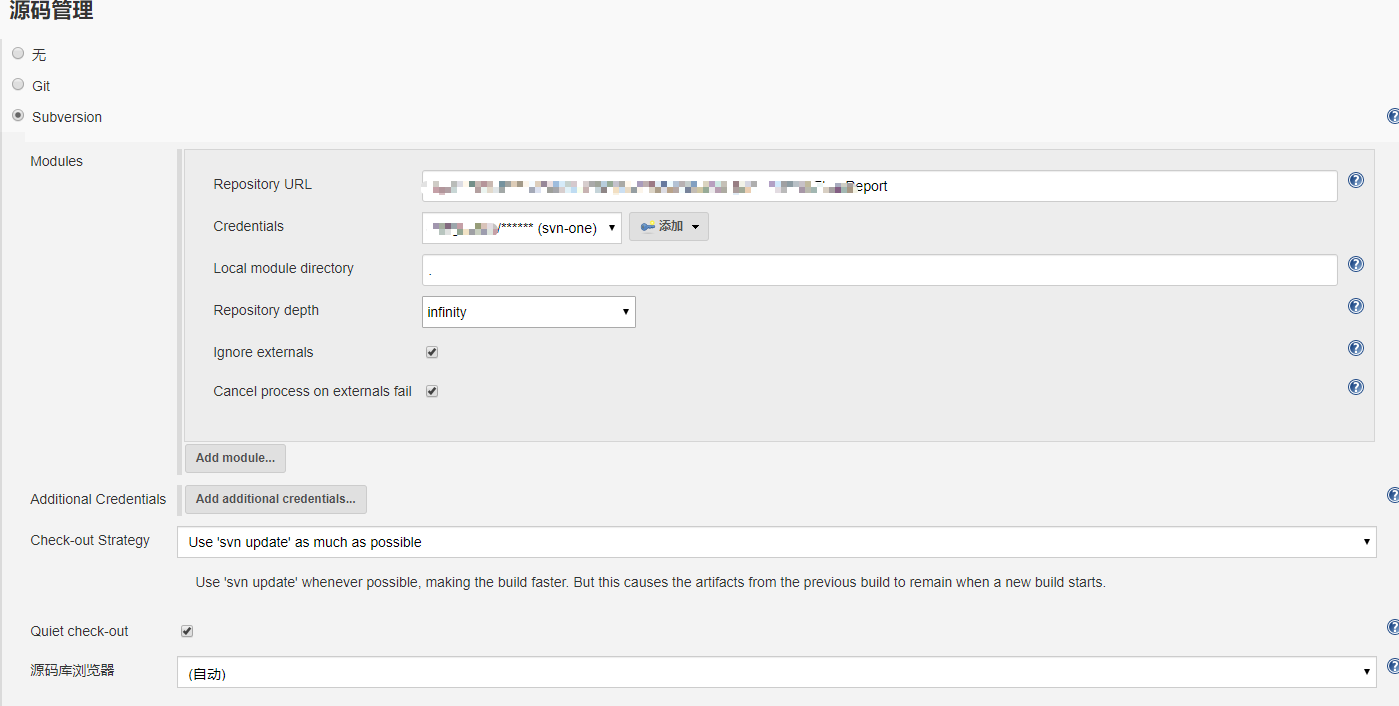Image resolution: width=1399 pixels, height=706 pixels.
Task: Open help for Repository URL field
Action: [1356, 180]
